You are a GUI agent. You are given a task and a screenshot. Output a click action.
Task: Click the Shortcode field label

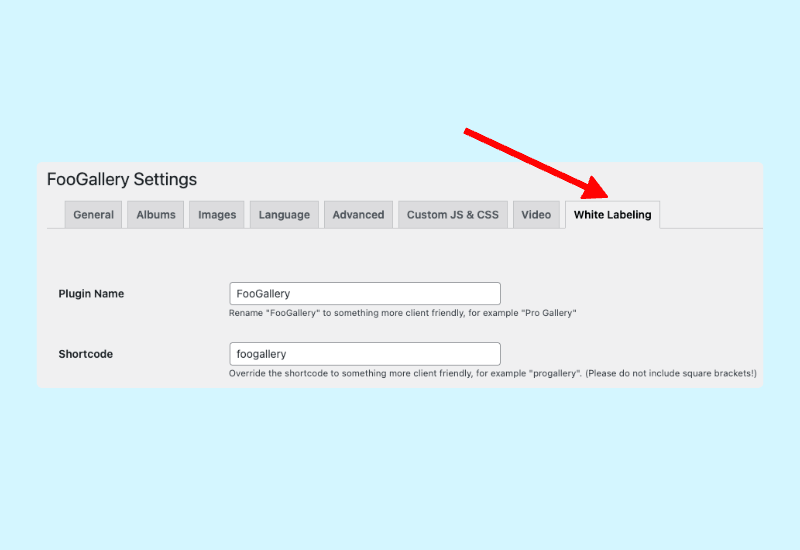pos(85,354)
